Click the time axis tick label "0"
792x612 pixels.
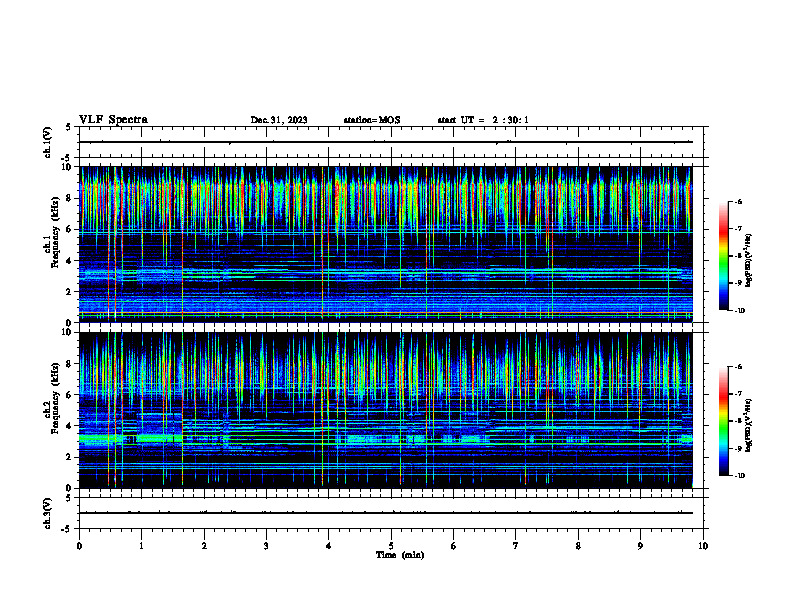click(79, 546)
